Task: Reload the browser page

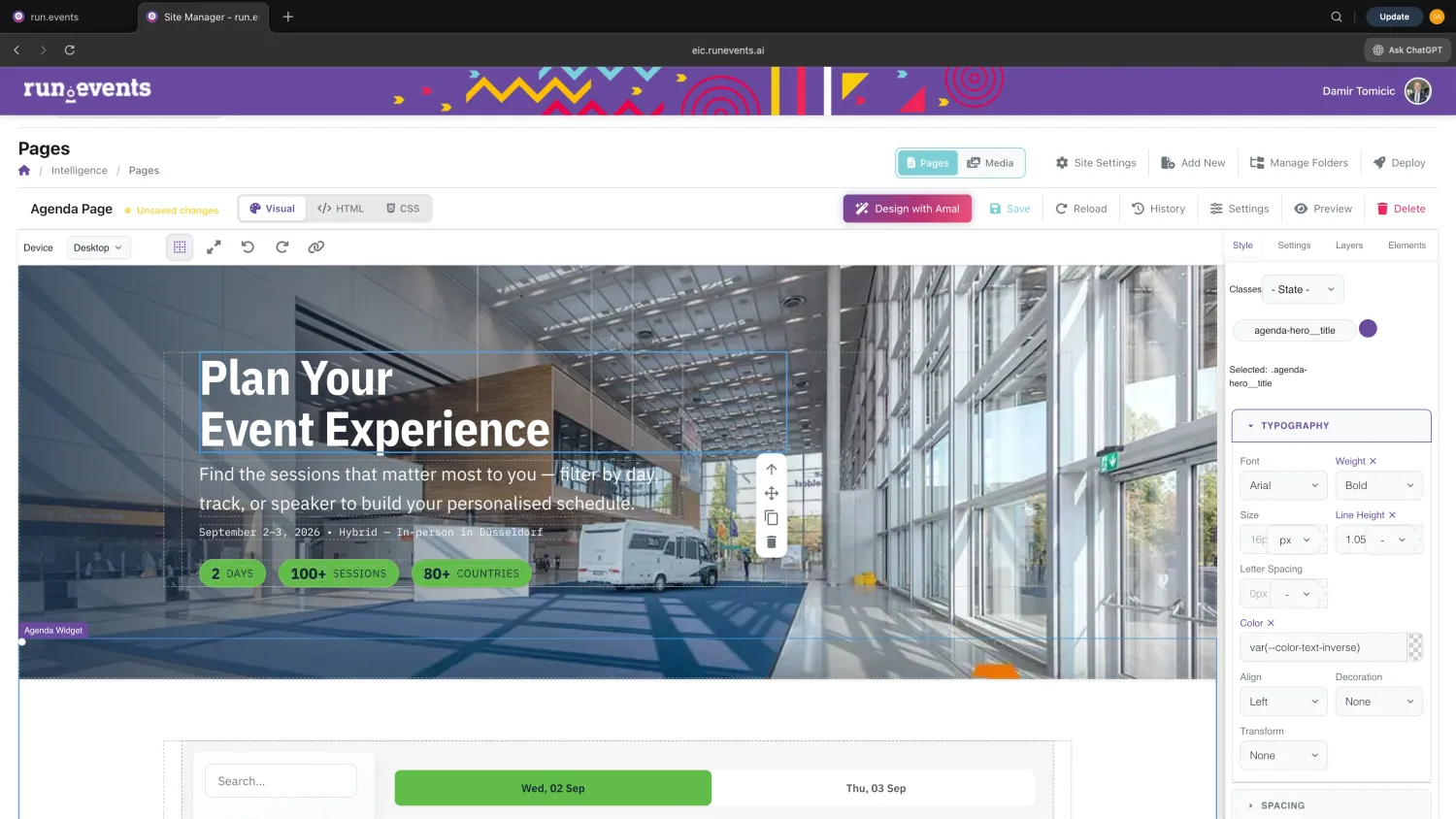Action: [x=70, y=50]
